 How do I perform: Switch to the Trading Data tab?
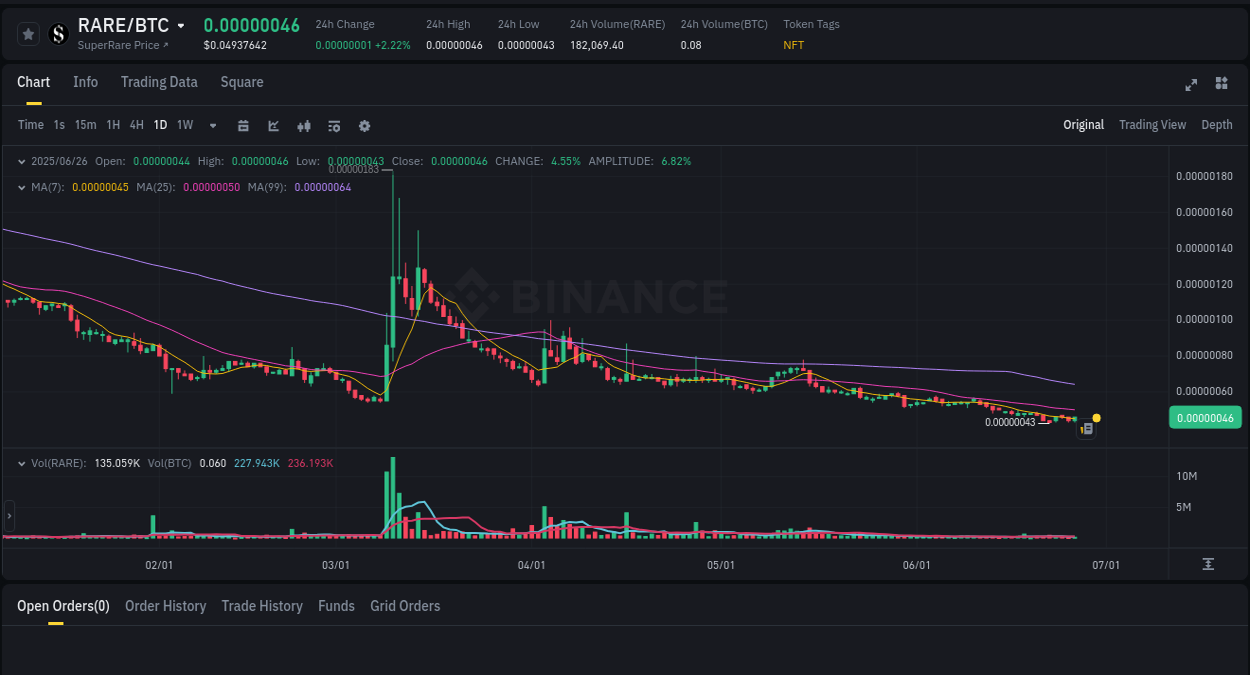click(159, 82)
